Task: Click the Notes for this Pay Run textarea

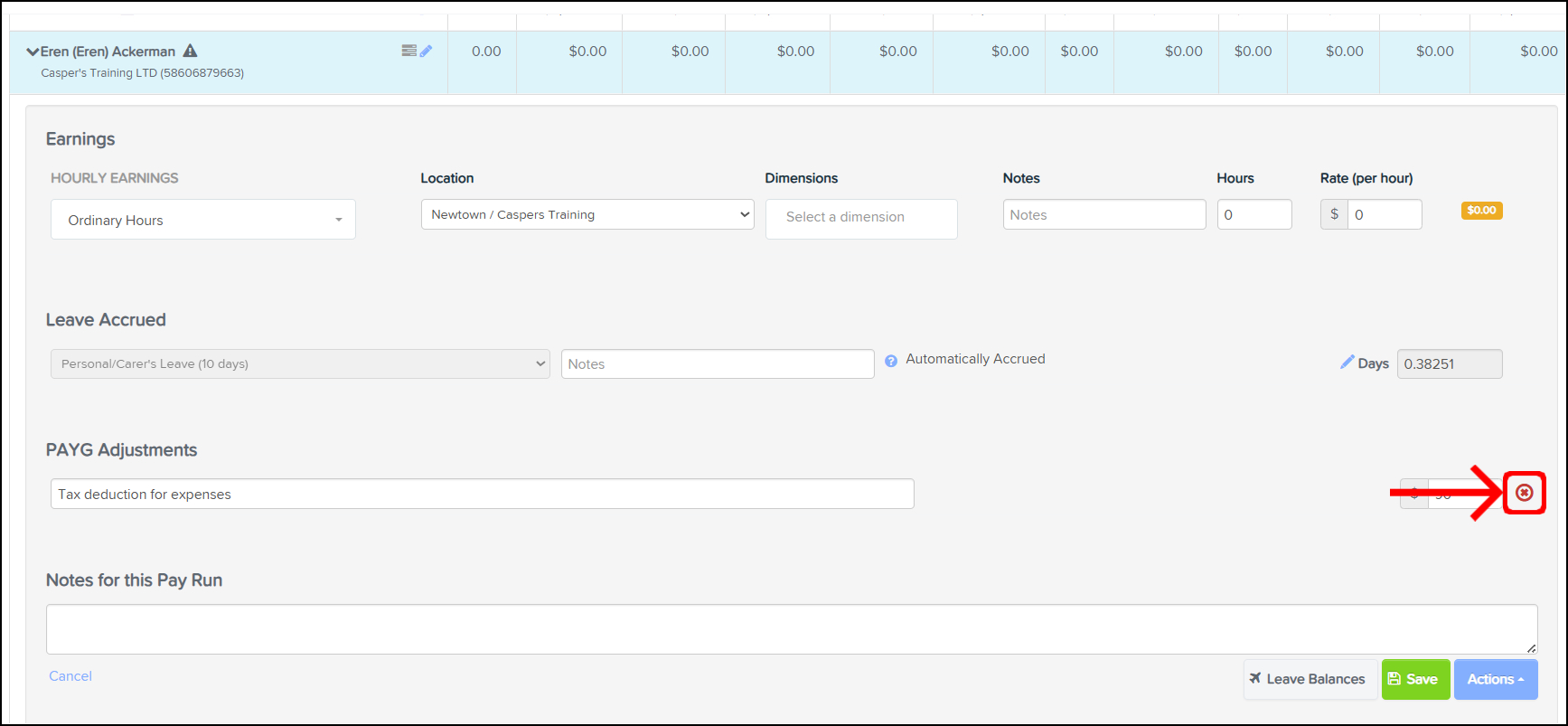Action: pos(791,629)
